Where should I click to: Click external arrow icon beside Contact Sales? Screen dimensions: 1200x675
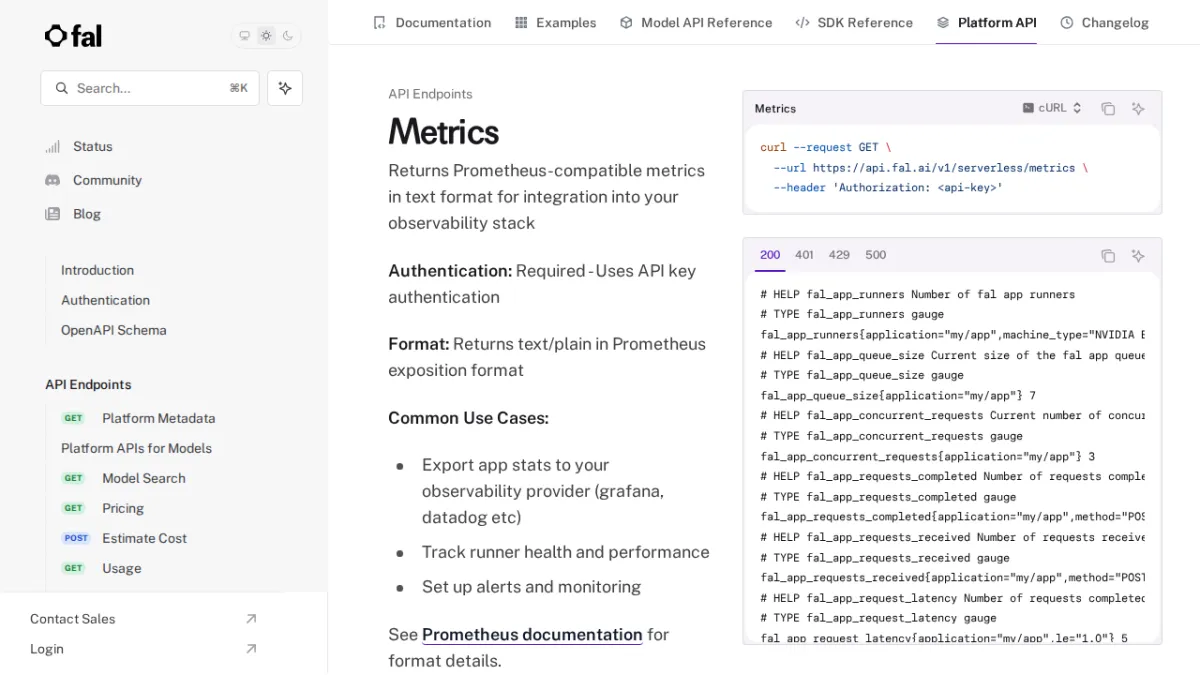(x=251, y=619)
